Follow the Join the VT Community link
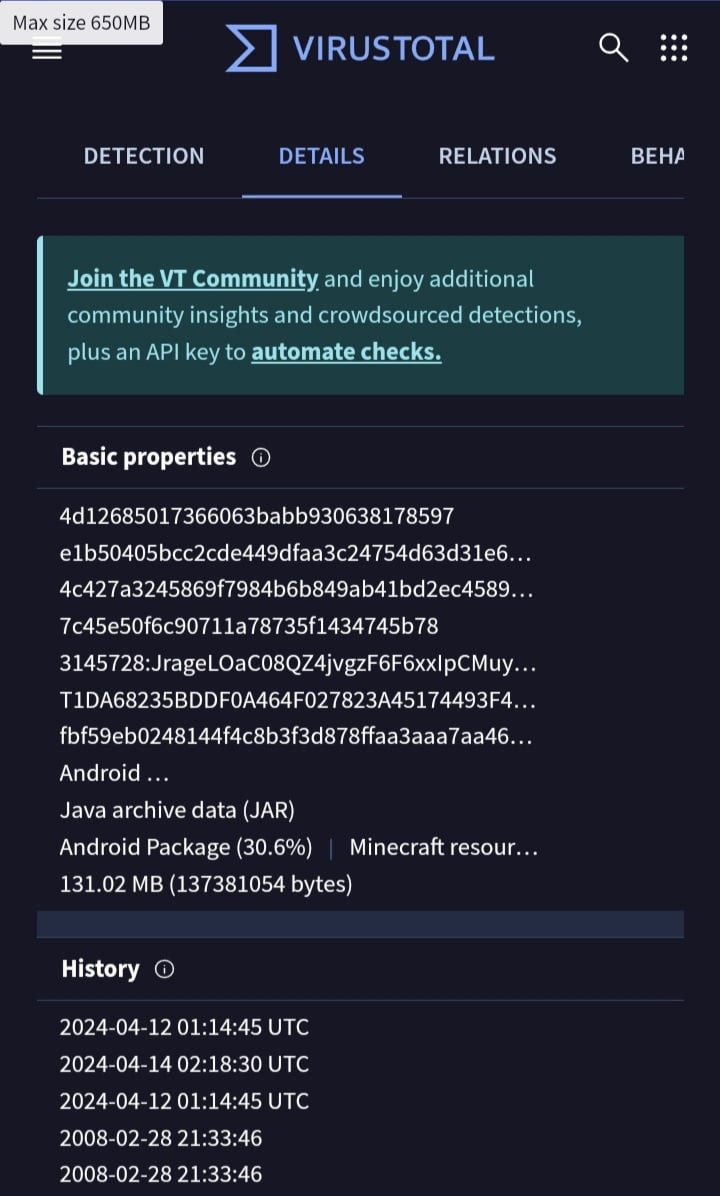 pyautogui.click(x=192, y=279)
